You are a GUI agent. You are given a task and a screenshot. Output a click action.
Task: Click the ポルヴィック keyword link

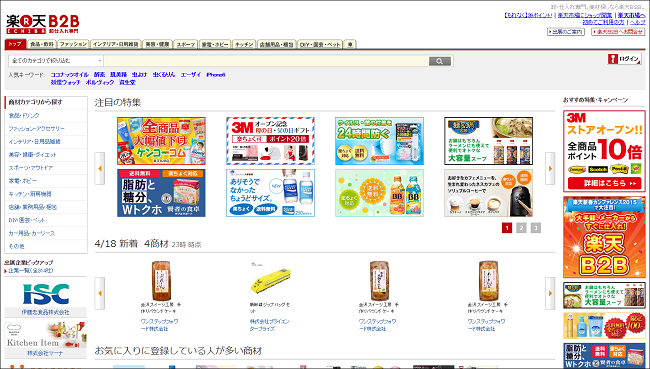click(99, 83)
